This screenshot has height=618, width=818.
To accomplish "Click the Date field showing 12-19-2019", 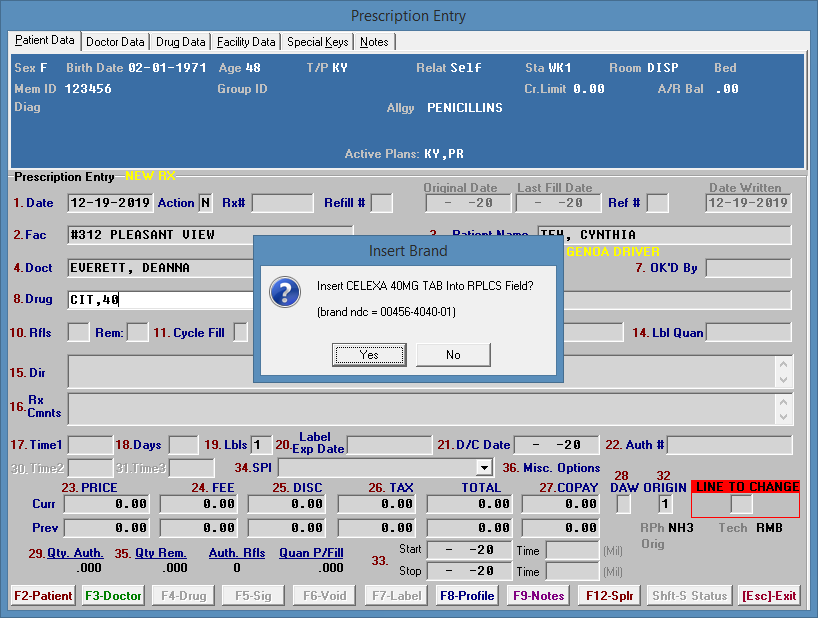I will [x=110, y=203].
